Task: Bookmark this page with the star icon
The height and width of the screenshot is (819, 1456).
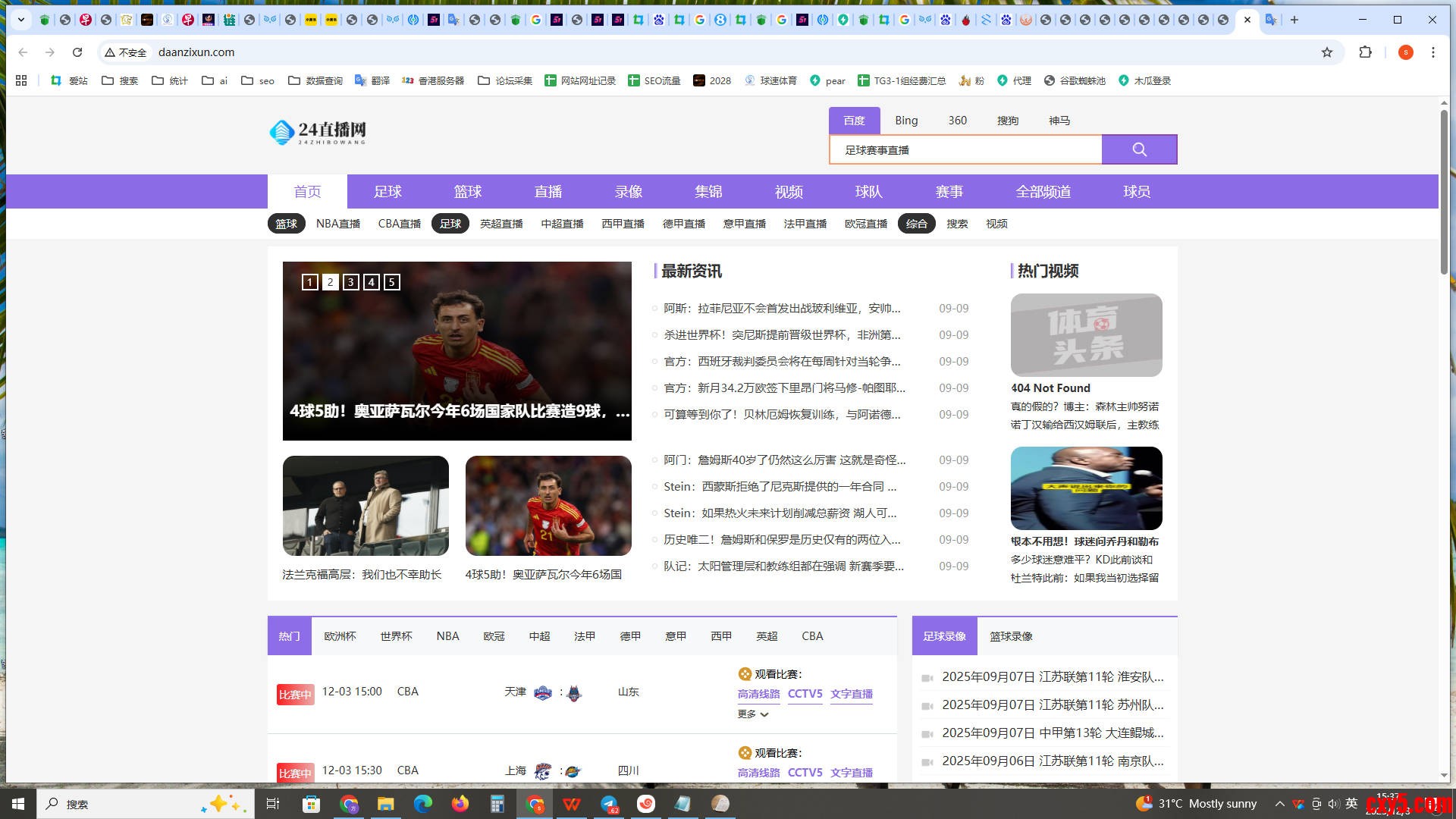Action: (1327, 52)
